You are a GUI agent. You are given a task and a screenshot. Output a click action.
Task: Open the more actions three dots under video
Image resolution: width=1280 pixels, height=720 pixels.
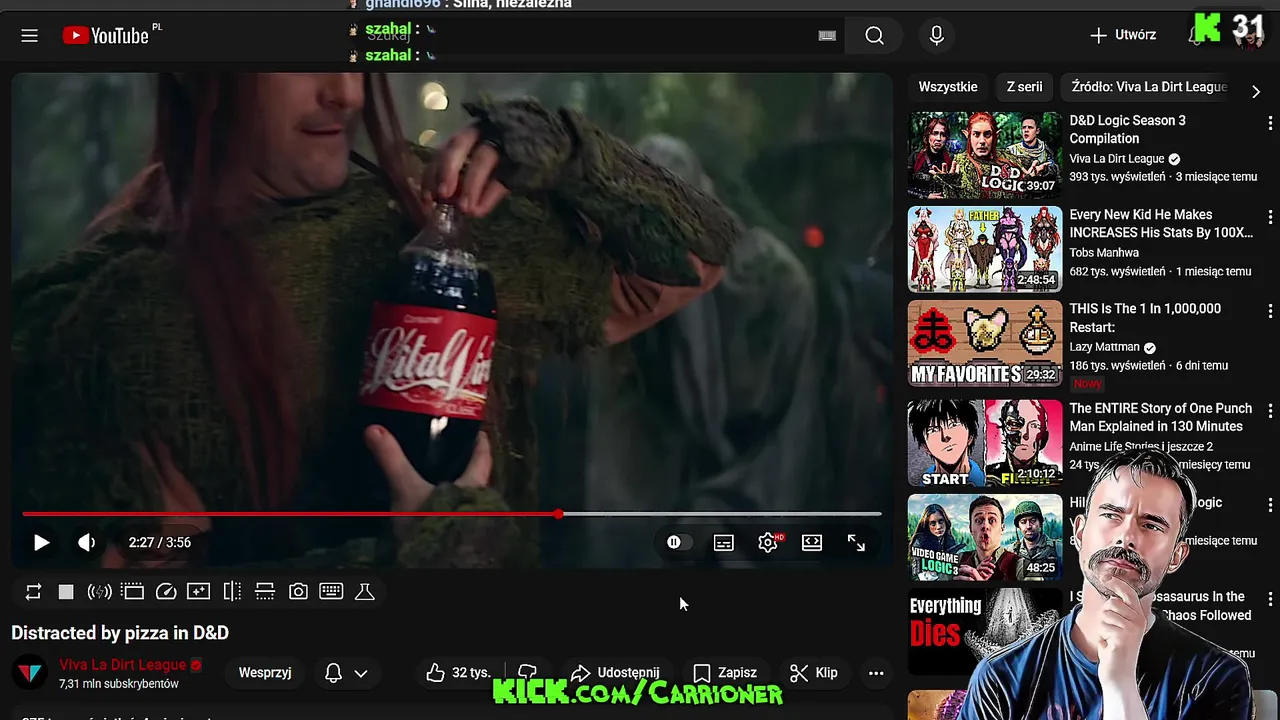(876, 673)
